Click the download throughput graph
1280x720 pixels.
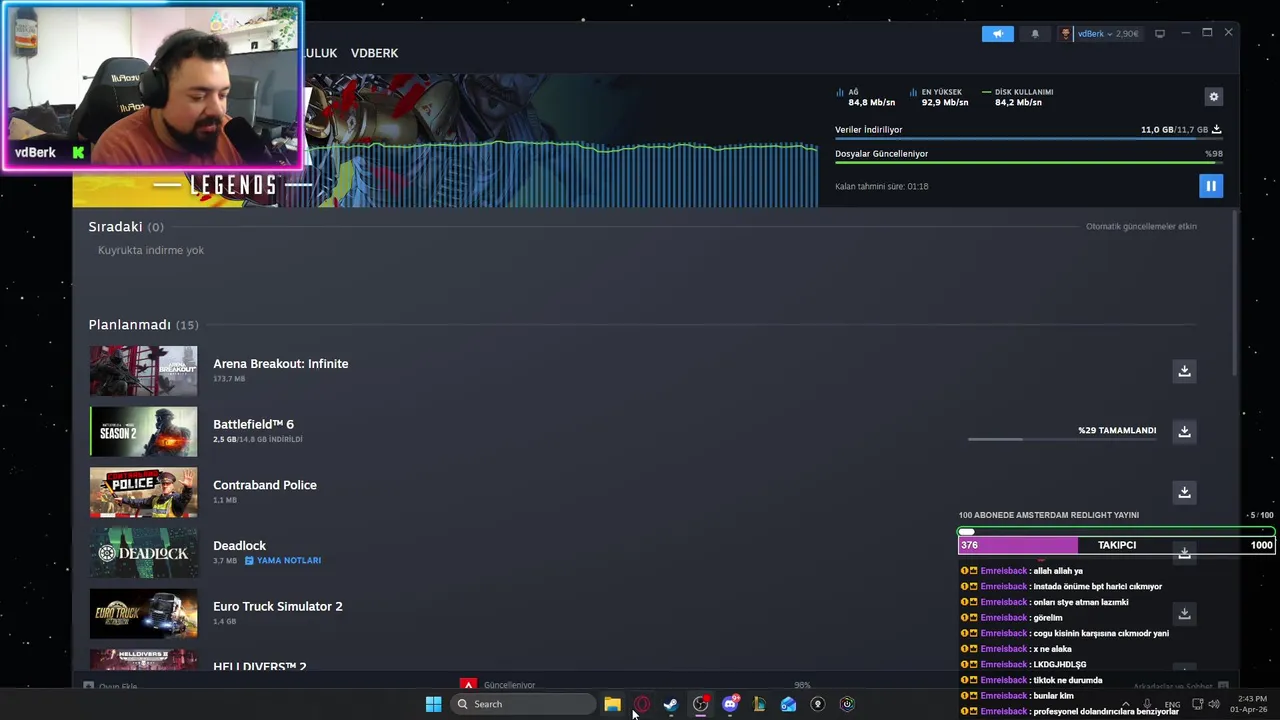(x=560, y=175)
